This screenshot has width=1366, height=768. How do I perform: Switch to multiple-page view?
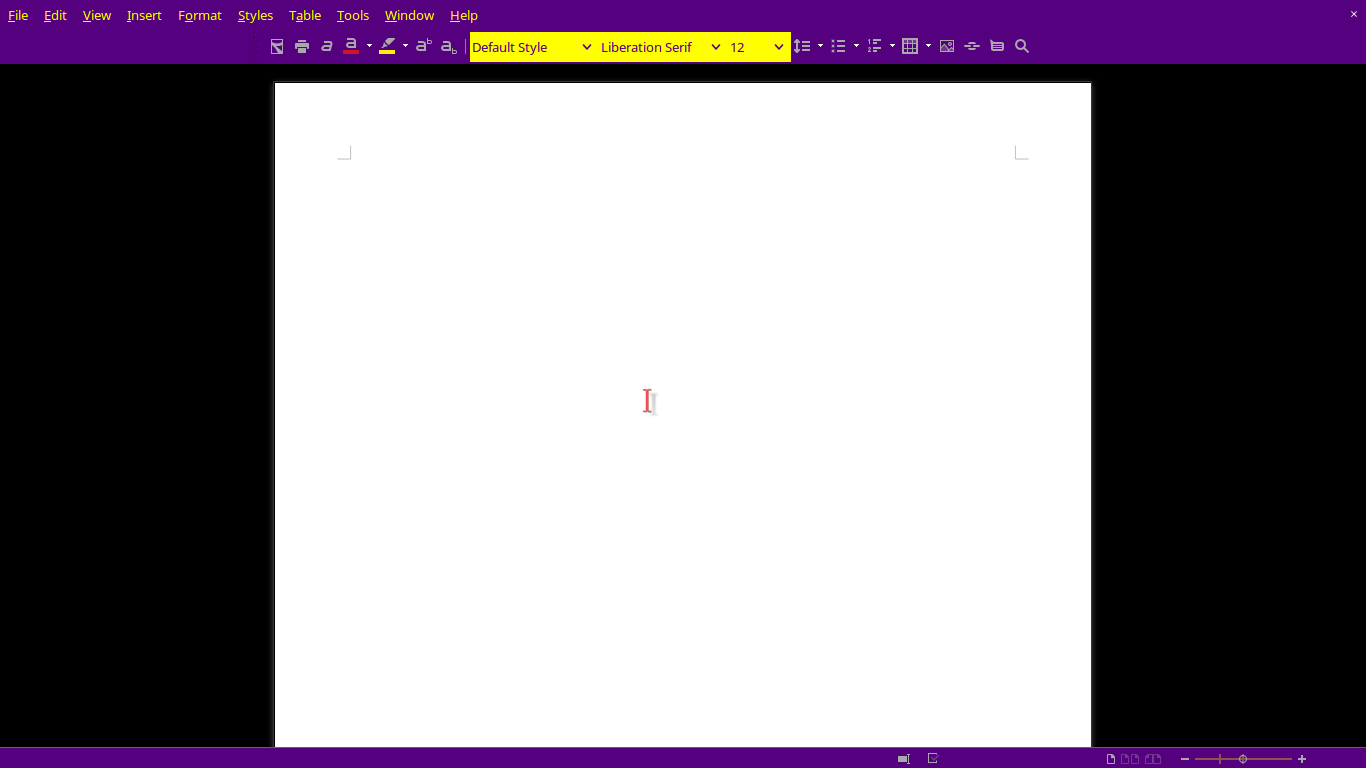[x=1129, y=759]
